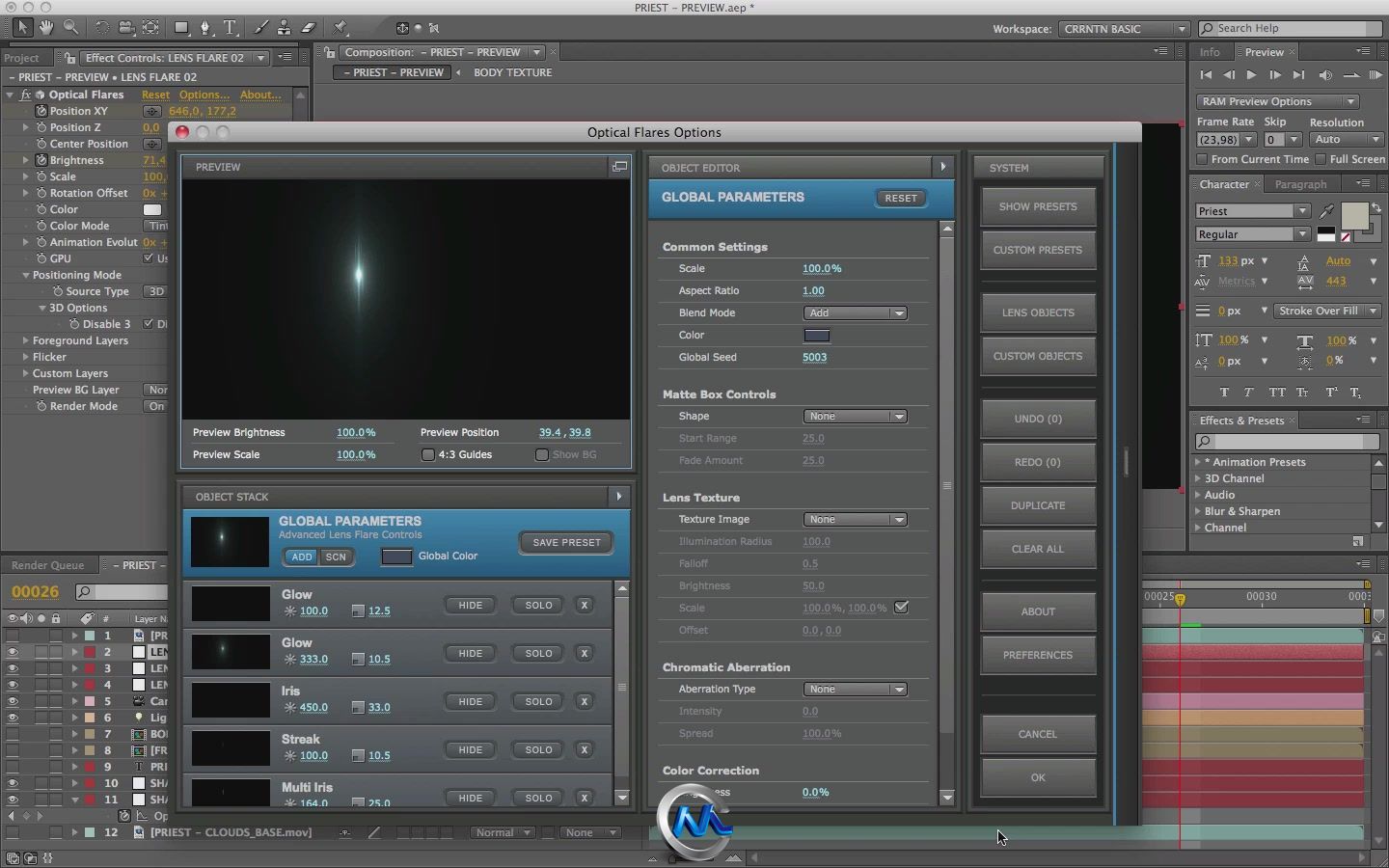Open the Aberration Type dropdown
This screenshot has height=868, width=1389.
pyautogui.click(x=855, y=689)
